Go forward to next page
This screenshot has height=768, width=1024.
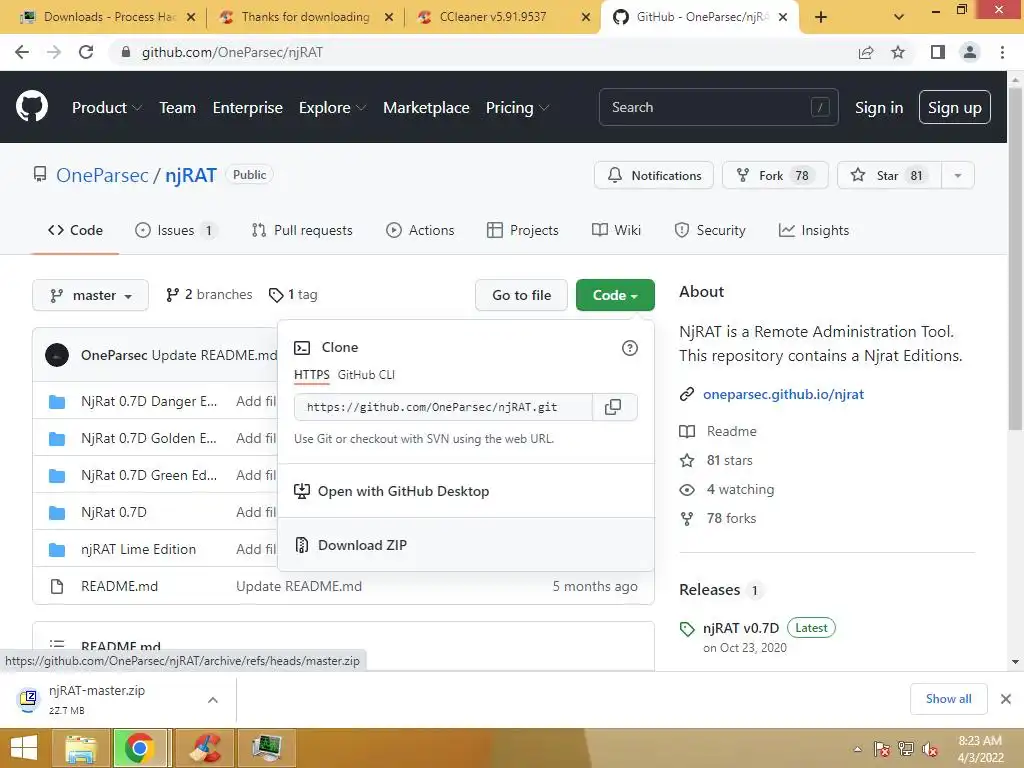pyautogui.click(x=54, y=52)
